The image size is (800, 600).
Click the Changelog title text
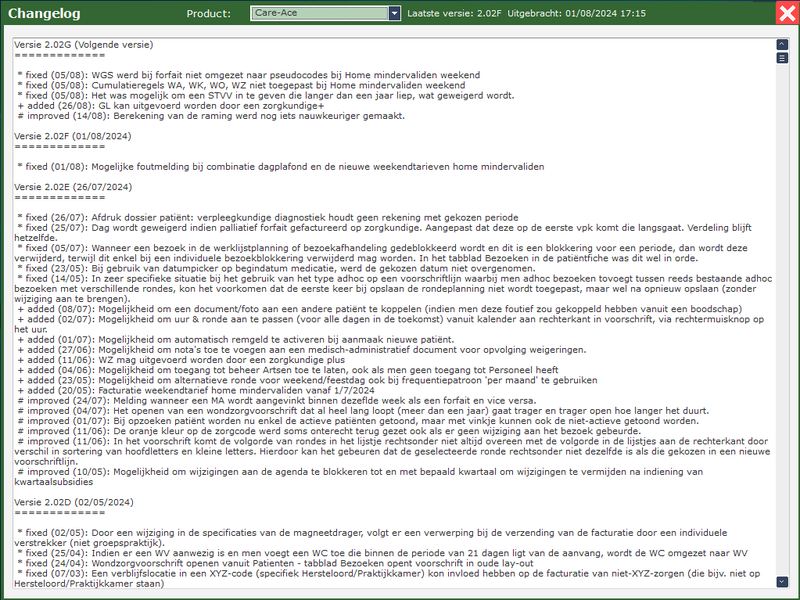click(44, 14)
